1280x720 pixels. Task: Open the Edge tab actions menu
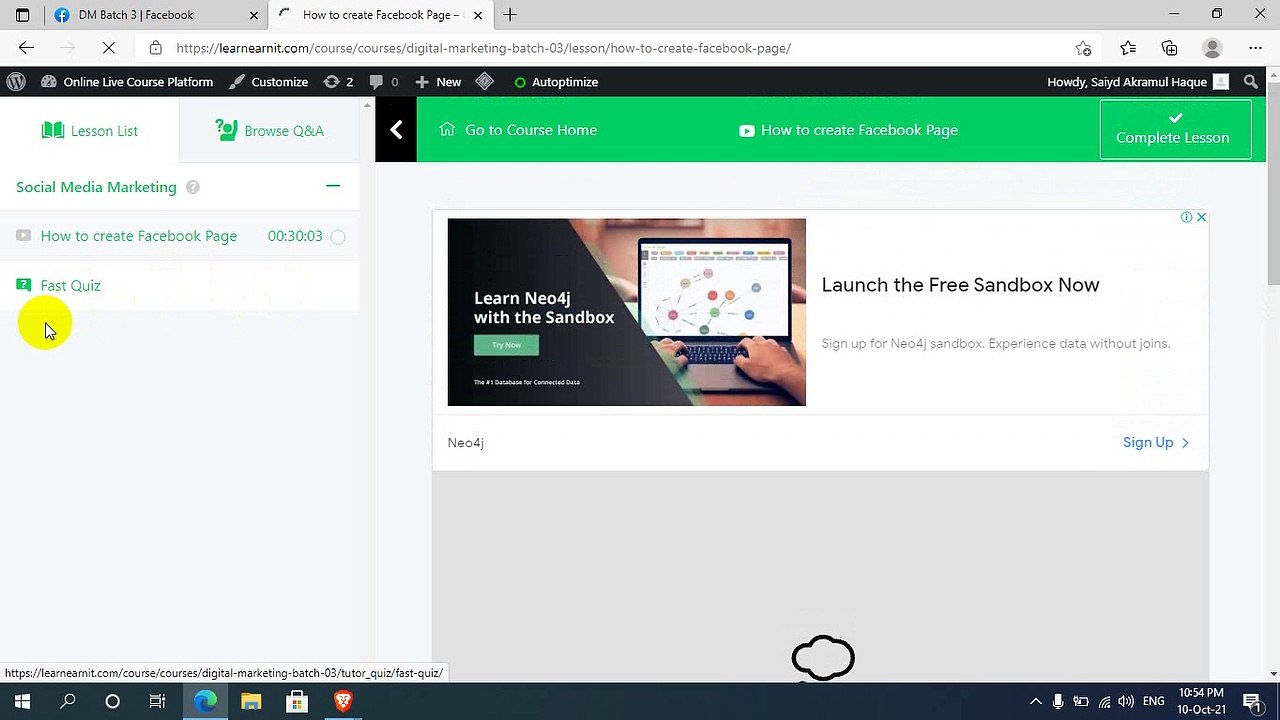(x=23, y=15)
